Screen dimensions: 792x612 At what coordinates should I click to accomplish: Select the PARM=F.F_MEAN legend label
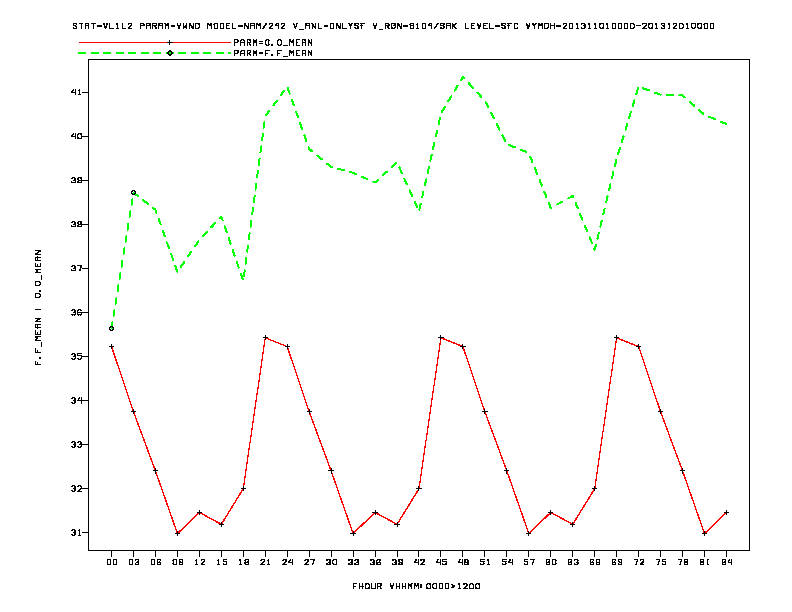273,53
